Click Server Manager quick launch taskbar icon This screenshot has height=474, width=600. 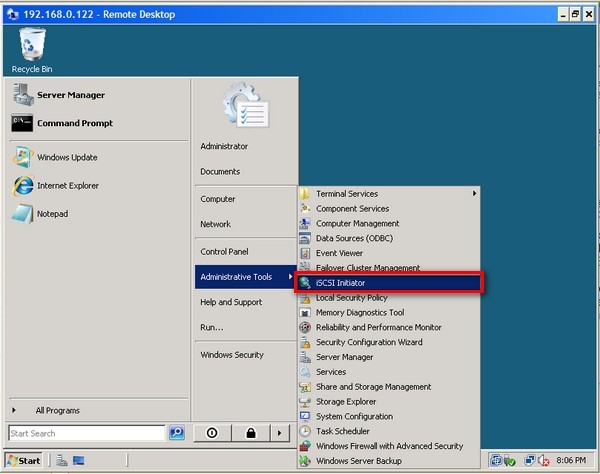(62, 460)
